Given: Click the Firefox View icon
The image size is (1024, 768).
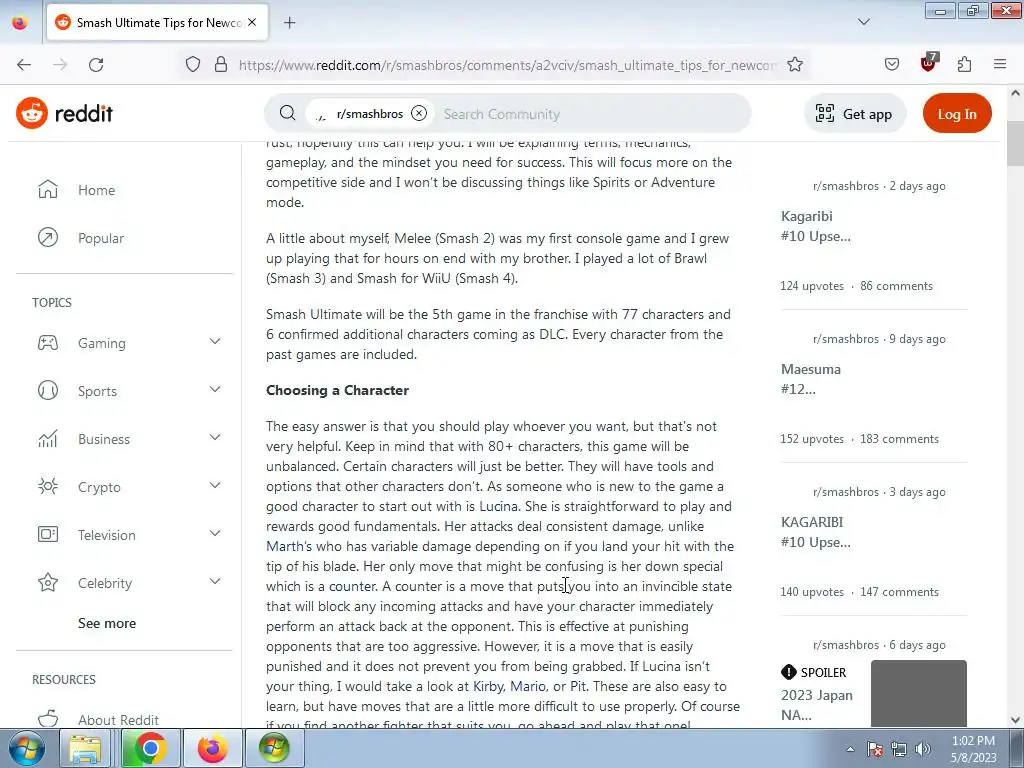Looking at the screenshot, I should point(20,23).
